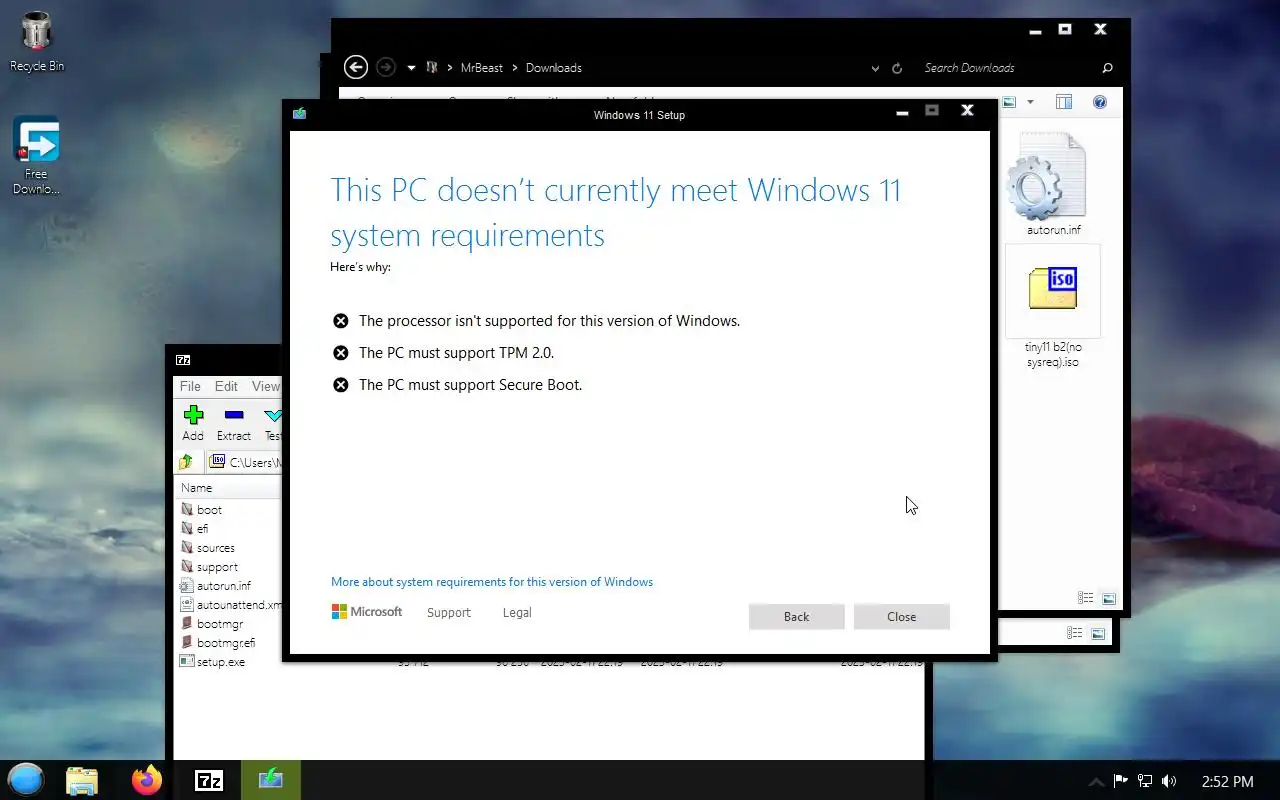This screenshot has height=800, width=1280.
Task: Open the Free Download desktop shortcut
Action: (36, 156)
